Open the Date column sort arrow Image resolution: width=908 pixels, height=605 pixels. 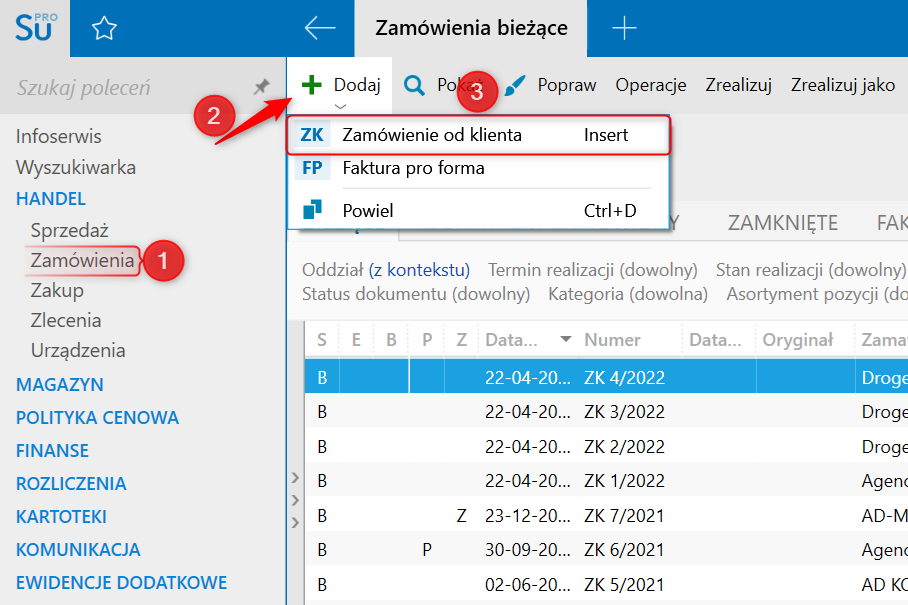(567, 340)
